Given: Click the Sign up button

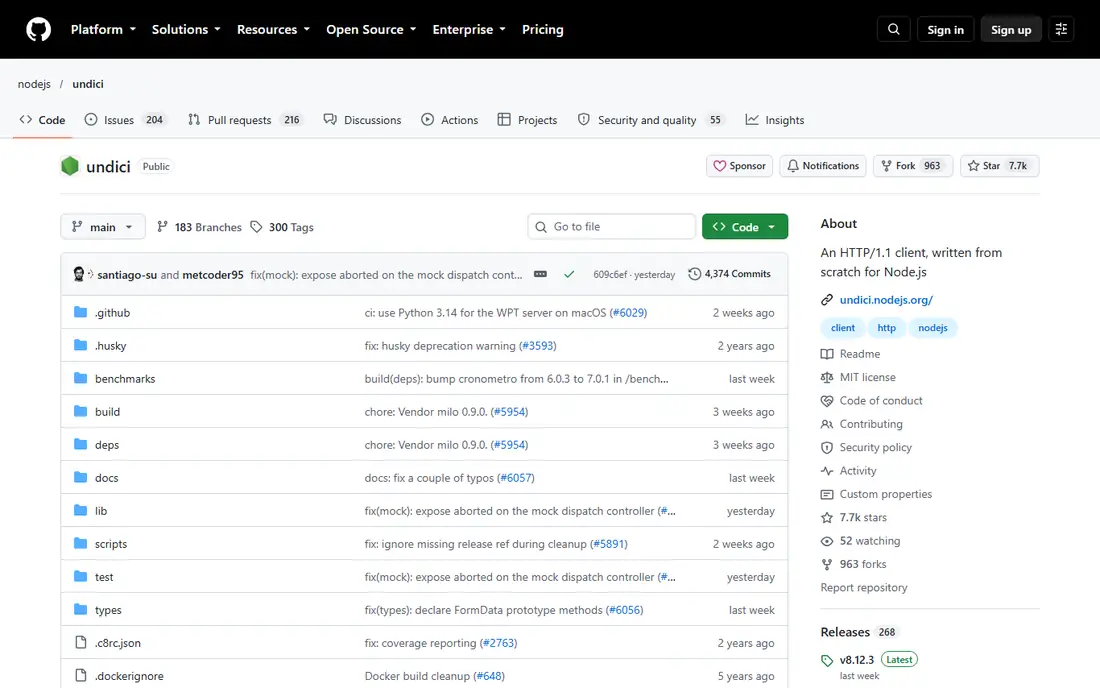Looking at the screenshot, I should pos(1011,29).
